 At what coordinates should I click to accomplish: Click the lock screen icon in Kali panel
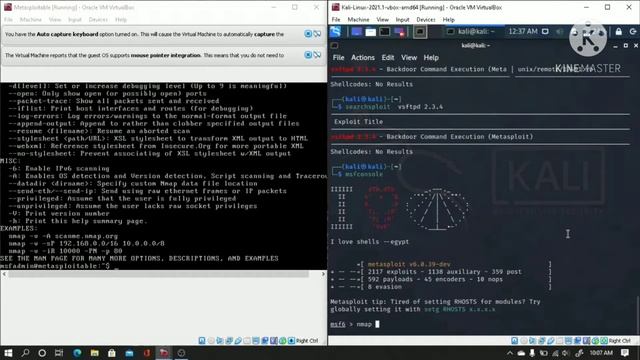(x=619, y=31)
